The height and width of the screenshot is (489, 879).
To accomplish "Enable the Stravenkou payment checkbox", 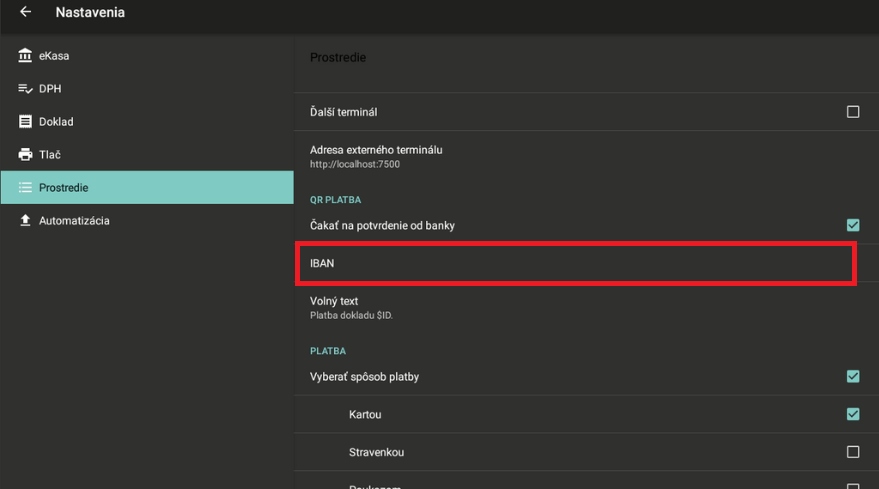I will [x=853, y=452].
